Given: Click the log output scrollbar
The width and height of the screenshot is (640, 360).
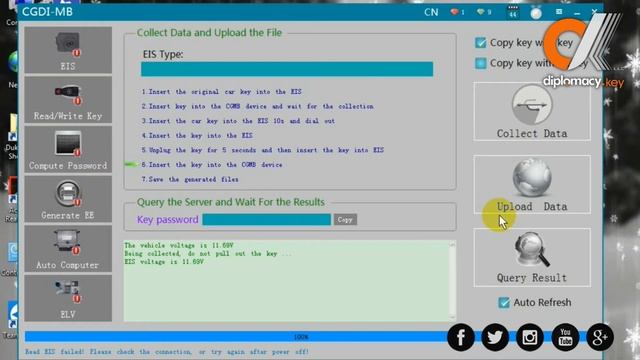Looking at the screenshot, I should pyautogui.click(x=452, y=281).
